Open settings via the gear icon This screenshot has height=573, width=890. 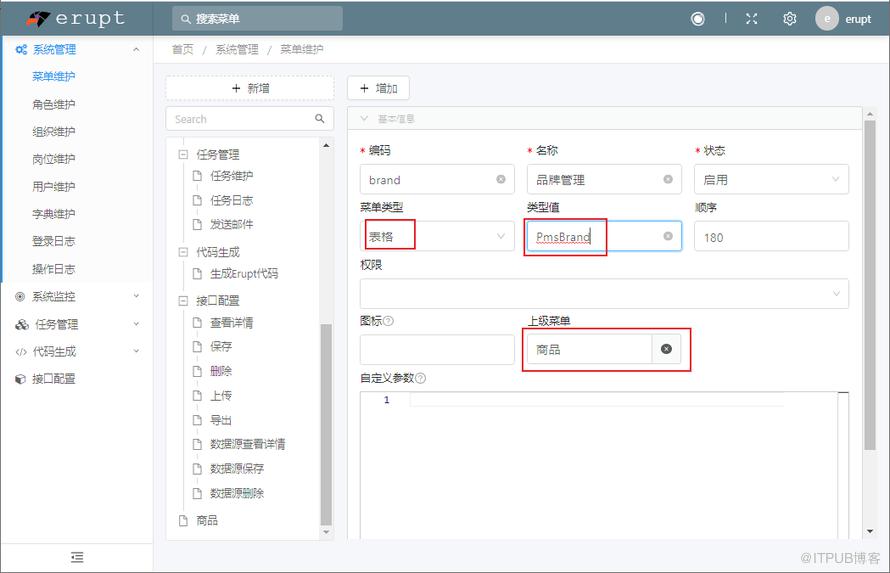(790, 19)
